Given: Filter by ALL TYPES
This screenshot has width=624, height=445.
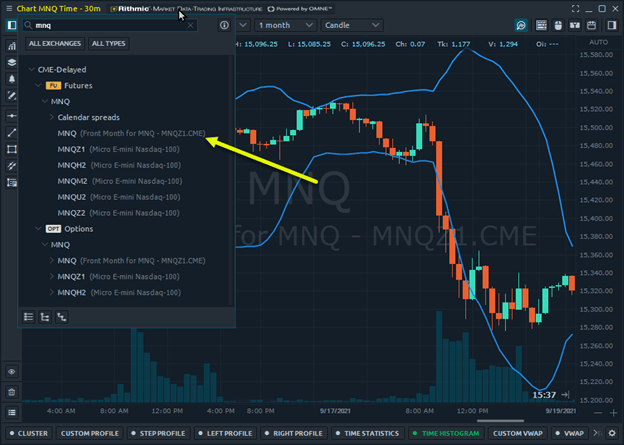Looking at the screenshot, I should (109, 43).
